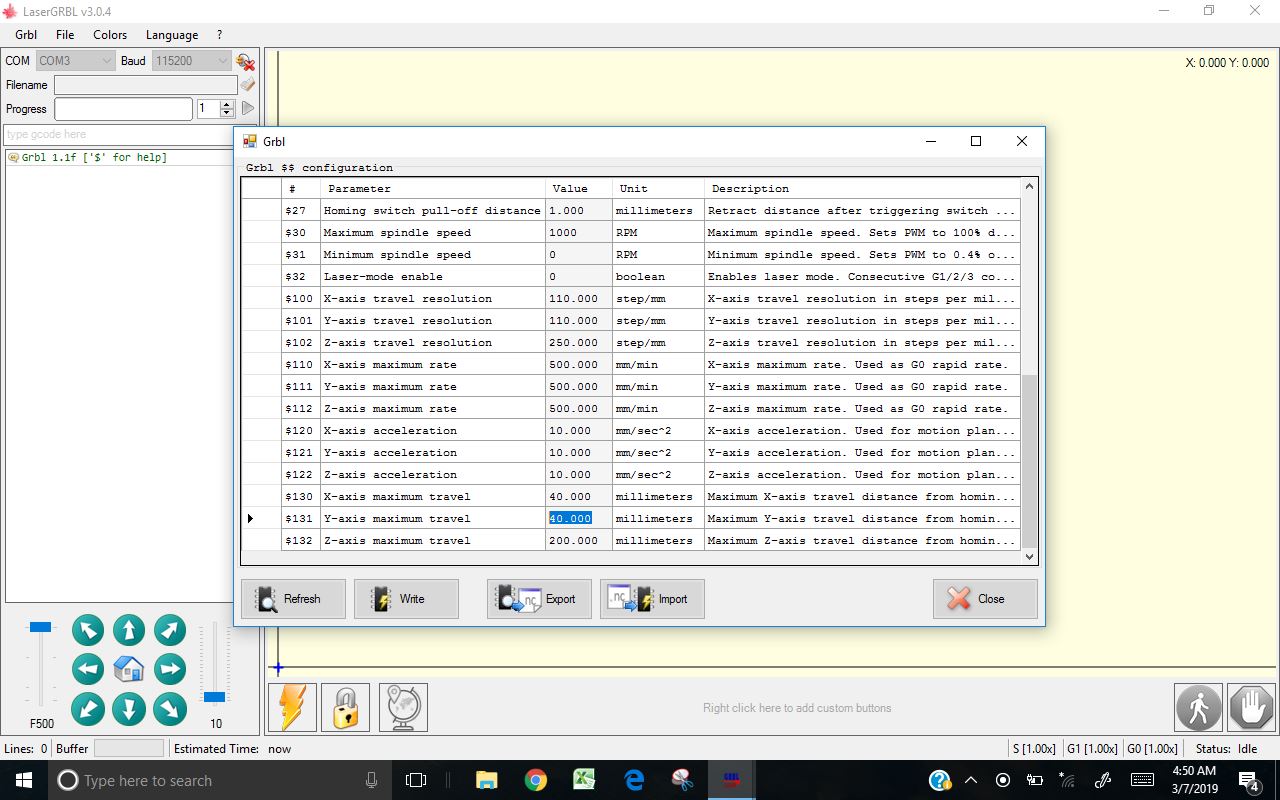The height and width of the screenshot is (800, 1280).
Task: Click the Export button
Action: coord(539,599)
